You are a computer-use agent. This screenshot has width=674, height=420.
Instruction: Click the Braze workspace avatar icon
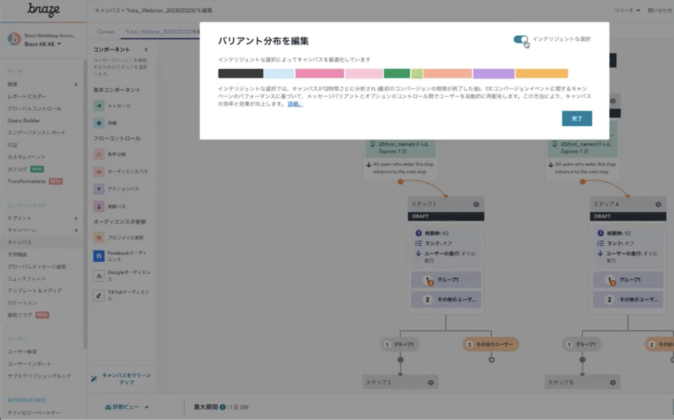14,40
